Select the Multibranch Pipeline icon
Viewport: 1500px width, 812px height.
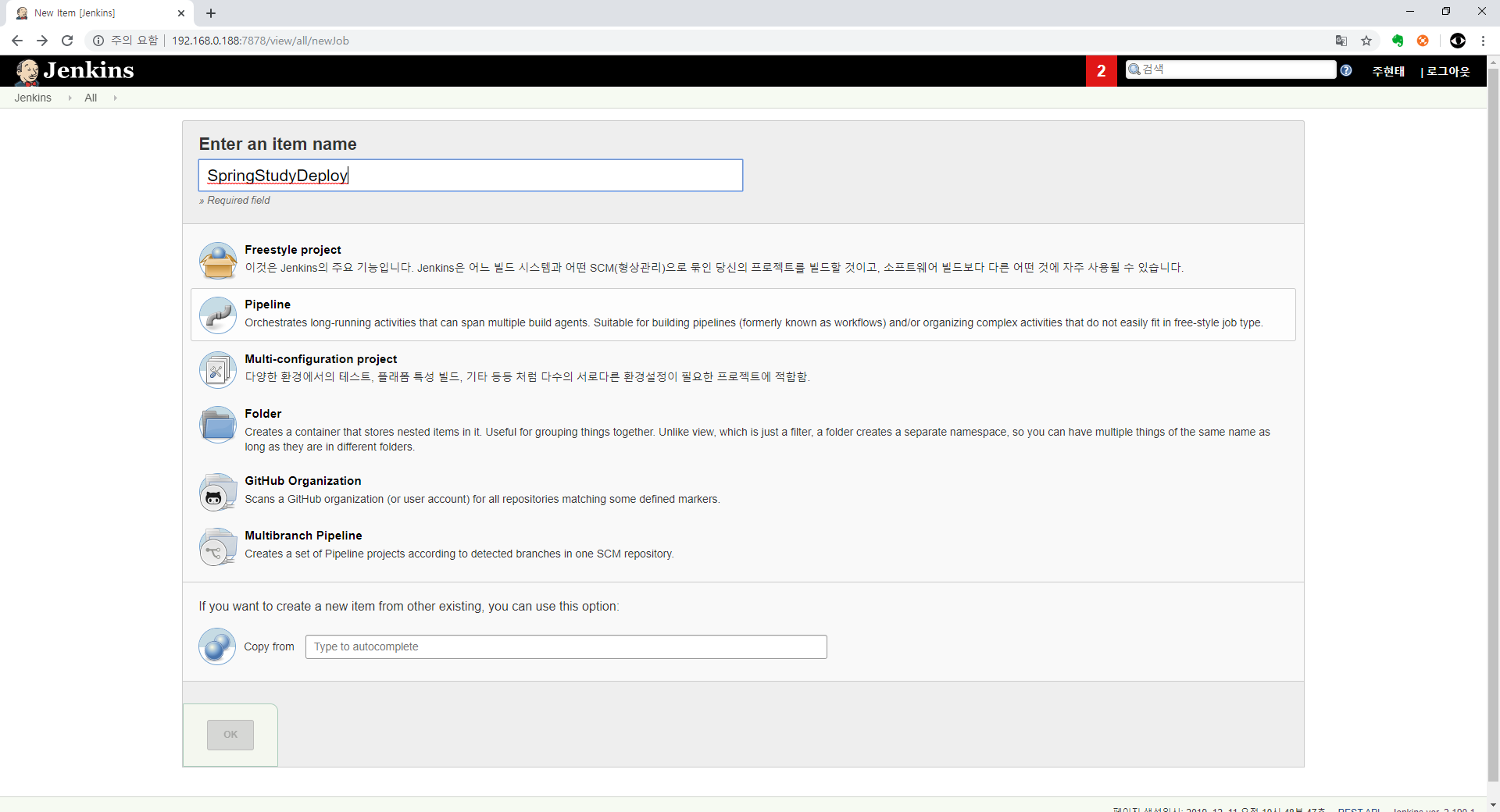point(218,546)
